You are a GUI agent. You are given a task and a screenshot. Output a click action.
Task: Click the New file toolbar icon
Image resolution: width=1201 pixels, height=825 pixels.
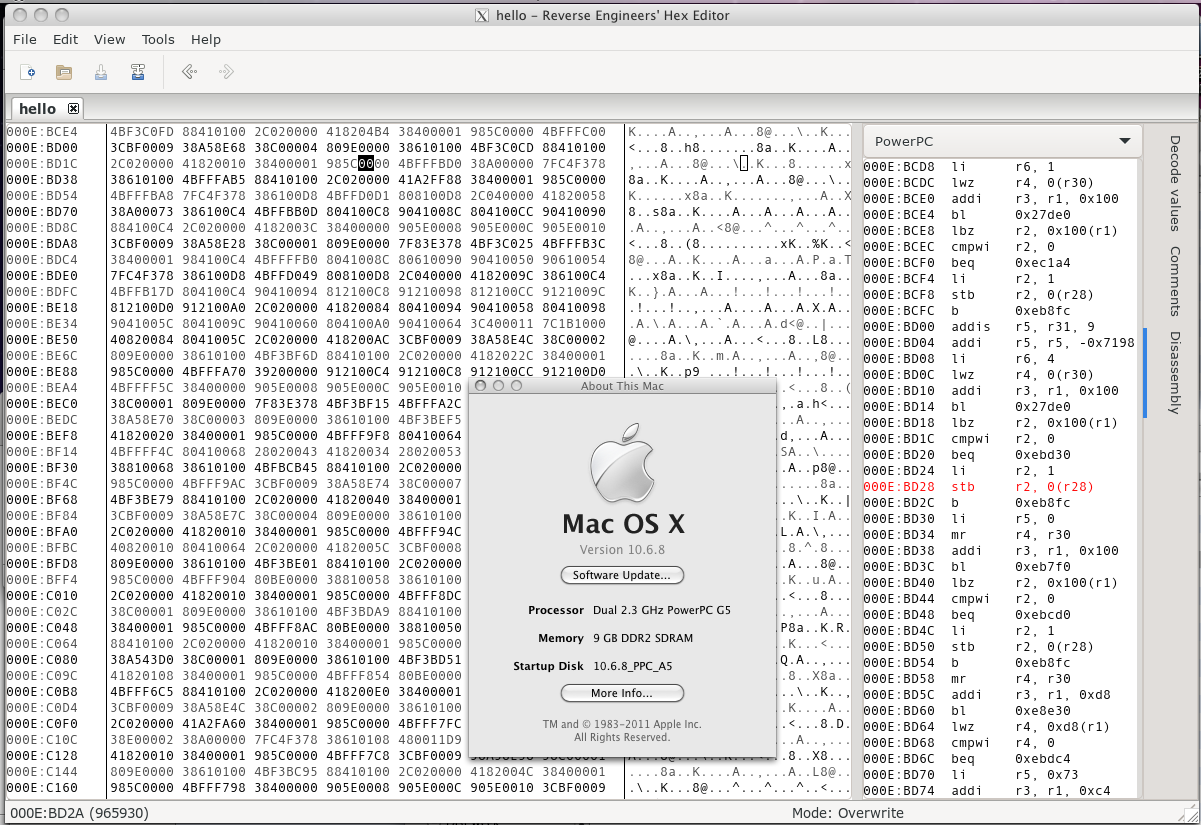pyautogui.click(x=28, y=72)
